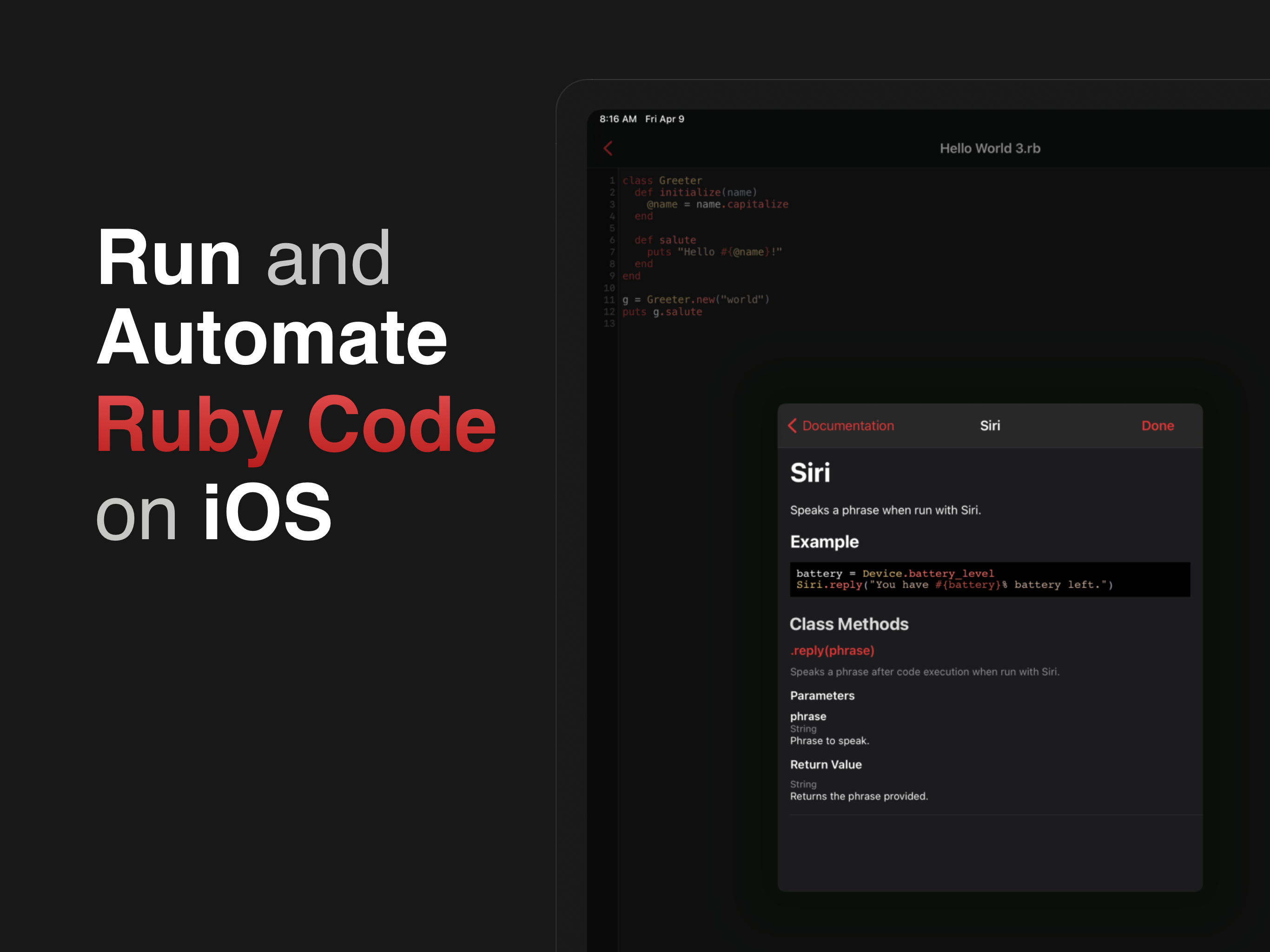Click the Siri example code block
This screenshot has width=1270, height=952.
click(989, 579)
